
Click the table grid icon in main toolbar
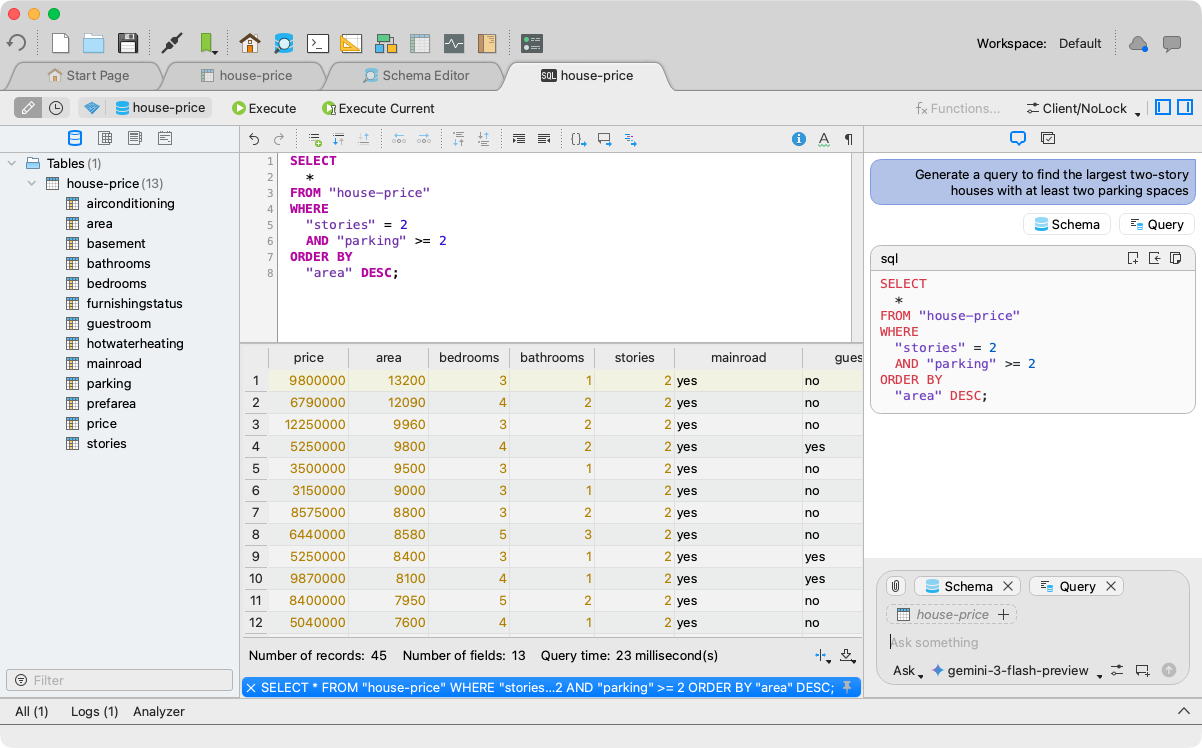(x=420, y=43)
